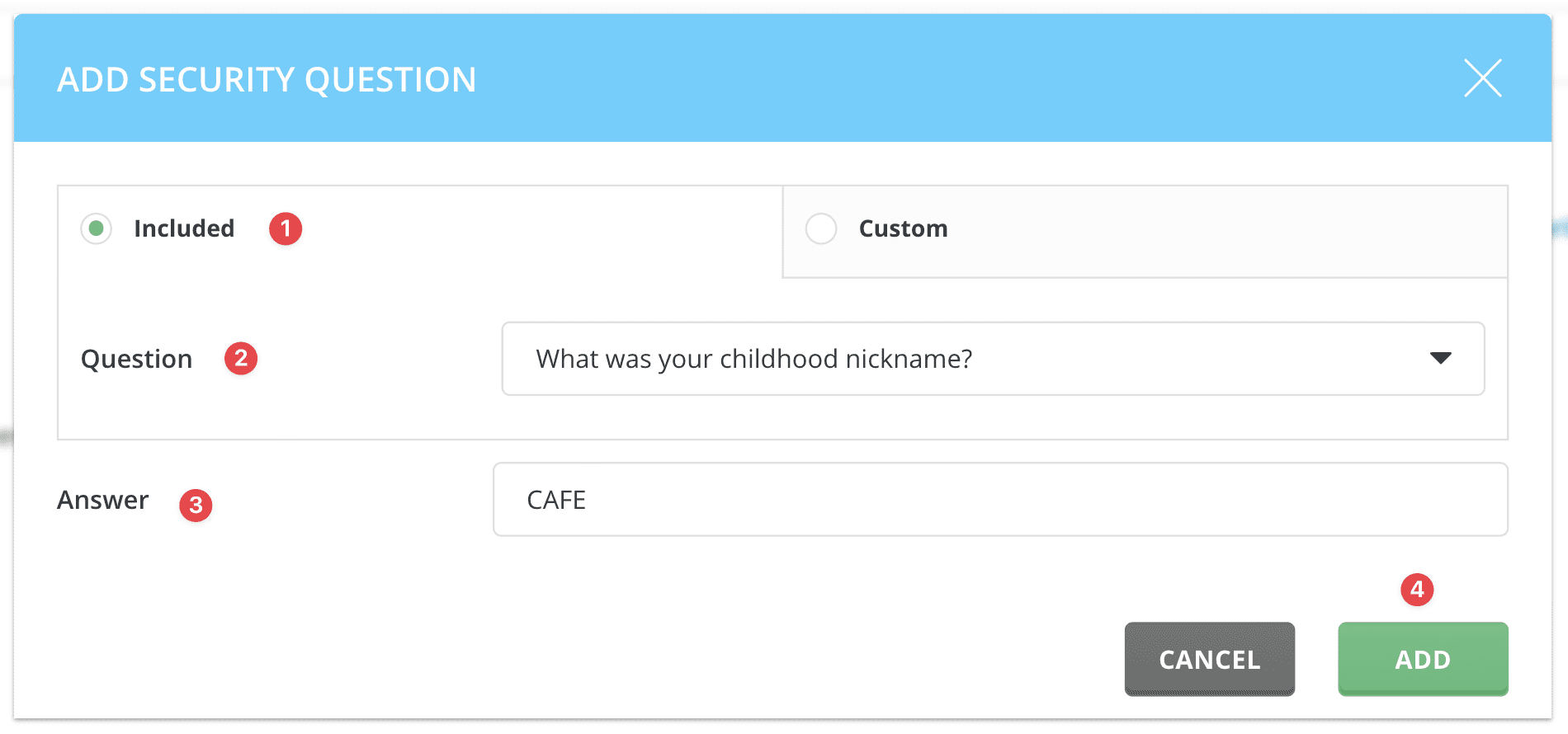Click the Answer field containing CAFE

(1000, 499)
